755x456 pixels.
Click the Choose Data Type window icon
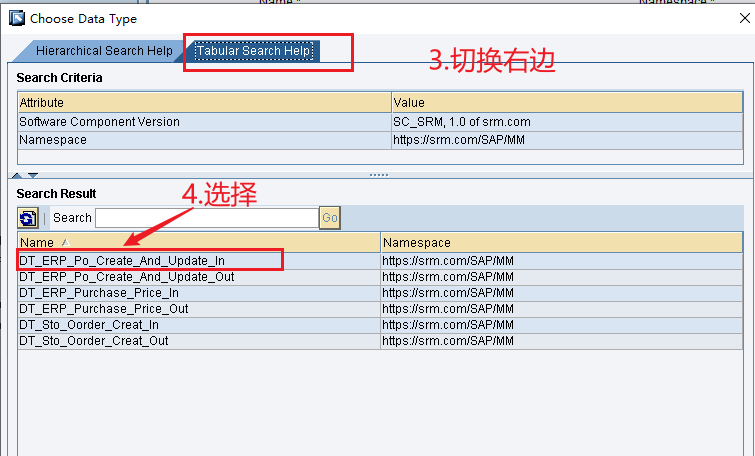(x=17, y=19)
